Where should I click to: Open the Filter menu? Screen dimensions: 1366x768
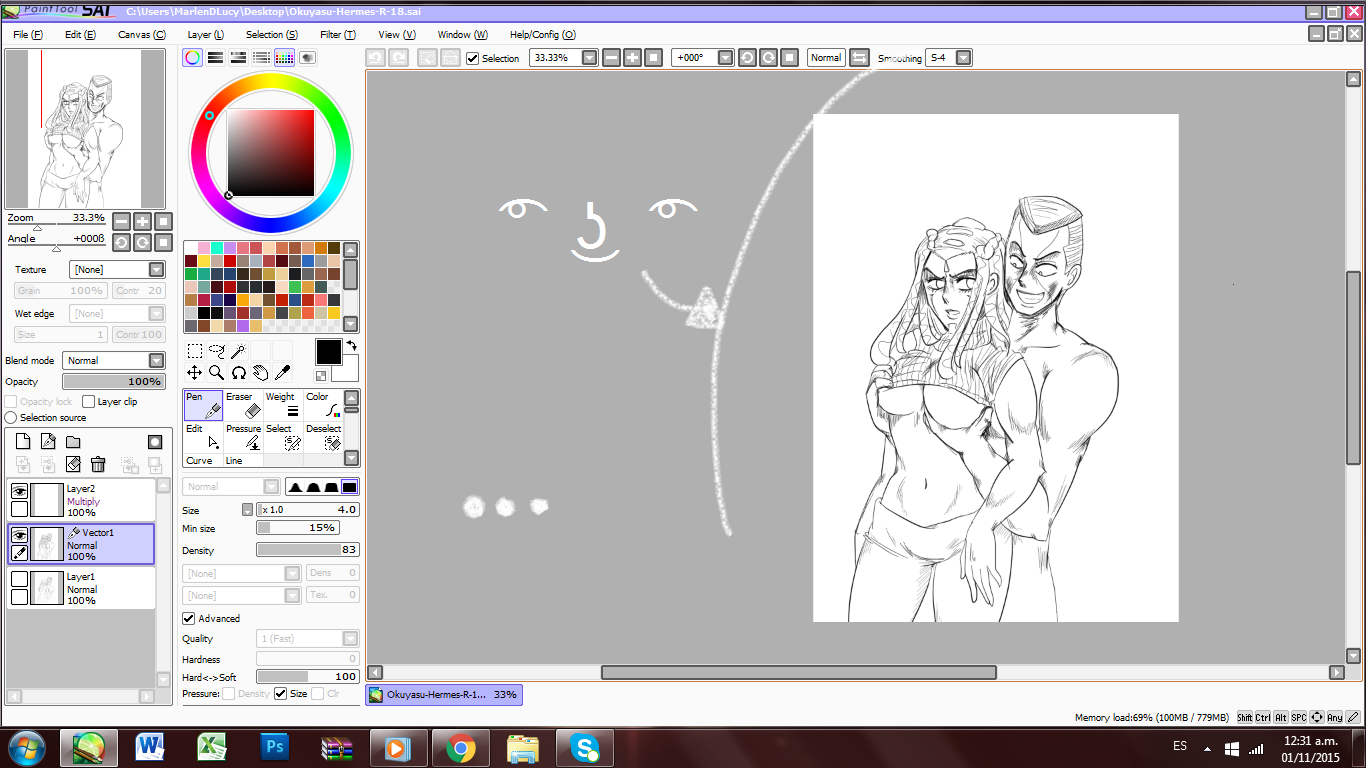click(338, 35)
